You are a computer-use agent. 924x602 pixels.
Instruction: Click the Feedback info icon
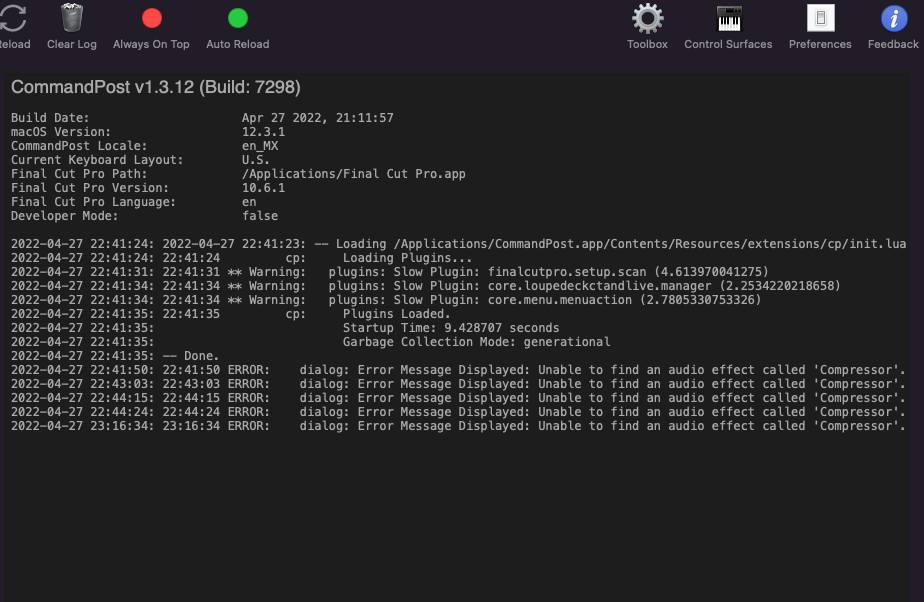click(893, 17)
